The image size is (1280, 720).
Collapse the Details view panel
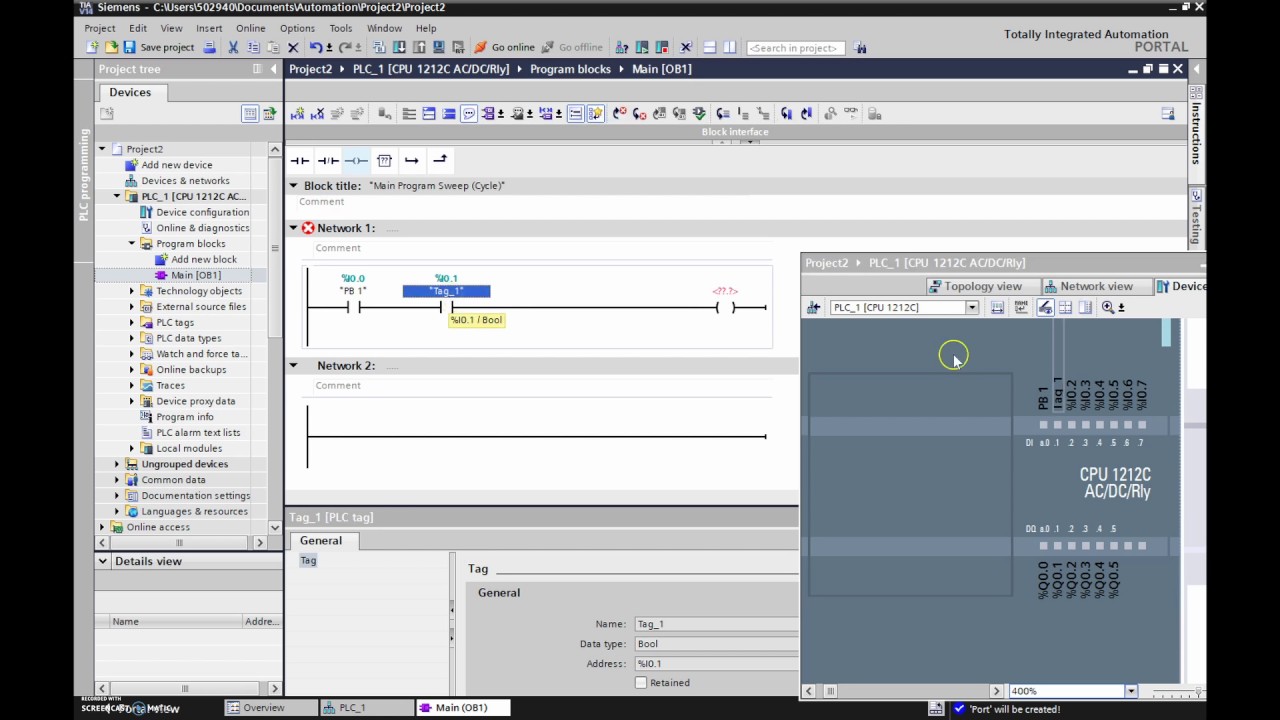(103, 561)
